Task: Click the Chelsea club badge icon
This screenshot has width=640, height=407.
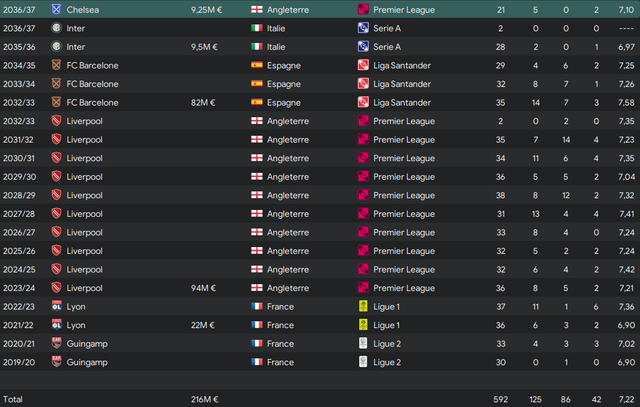Action: [56, 9]
